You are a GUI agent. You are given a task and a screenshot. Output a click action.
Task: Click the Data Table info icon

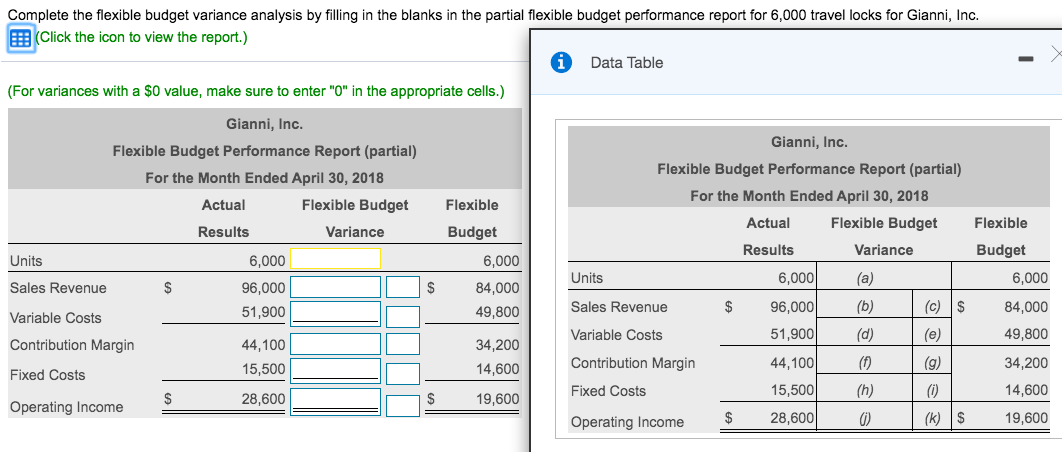coord(559,62)
